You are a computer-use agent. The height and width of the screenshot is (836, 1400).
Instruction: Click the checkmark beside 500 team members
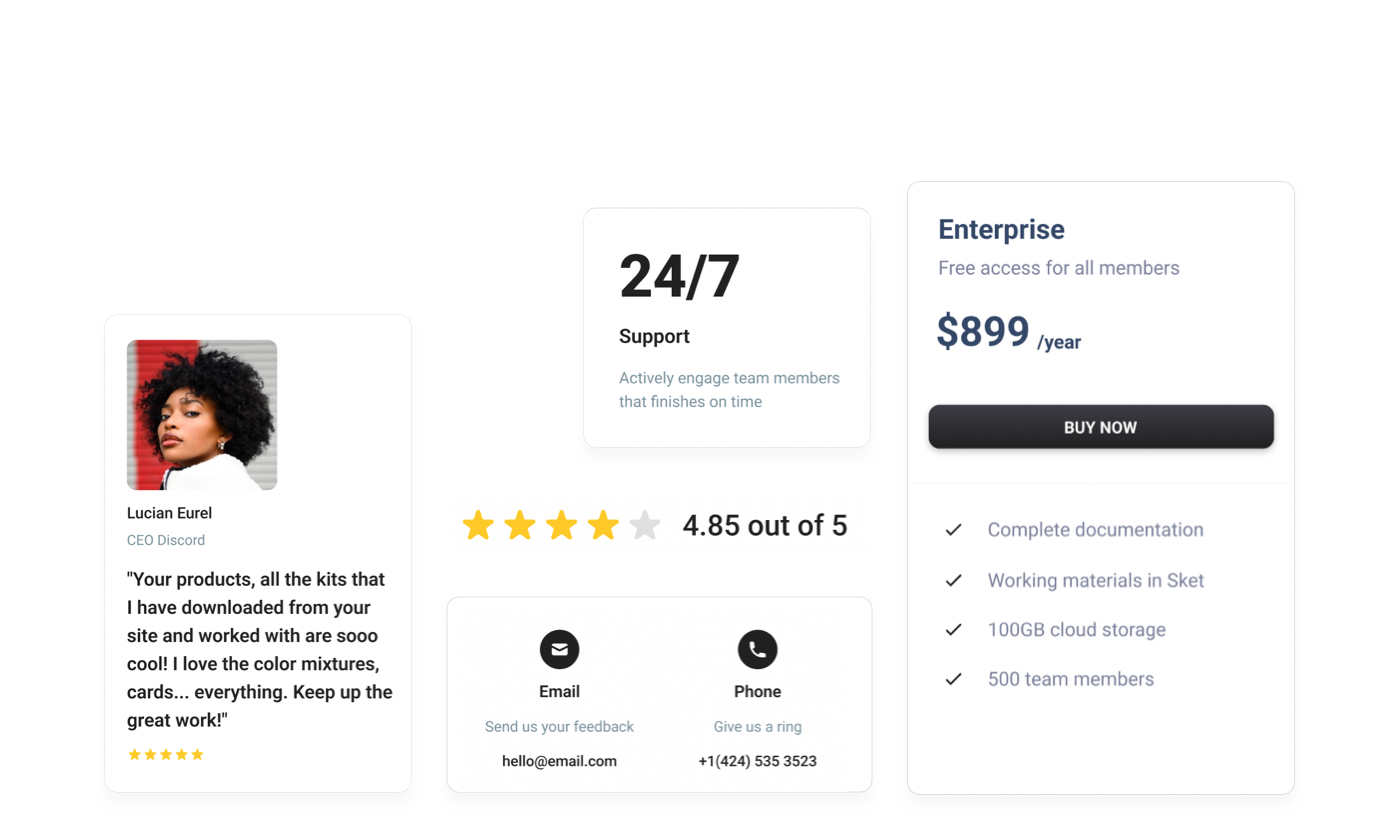tap(953, 679)
